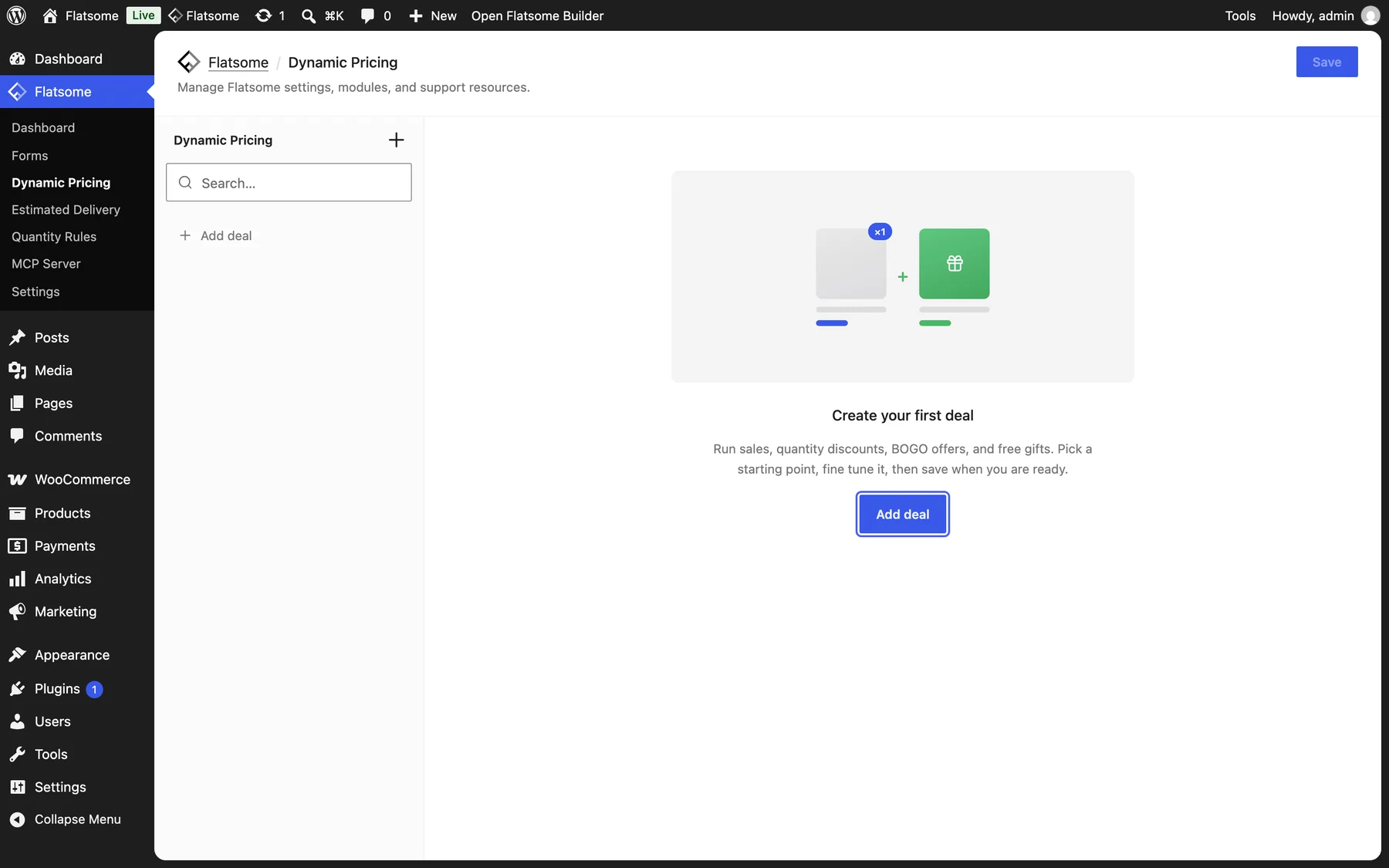This screenshot has width=1389, height=868.
Task: Click the Posts pushpin icon
Action: tap(17, 337)
